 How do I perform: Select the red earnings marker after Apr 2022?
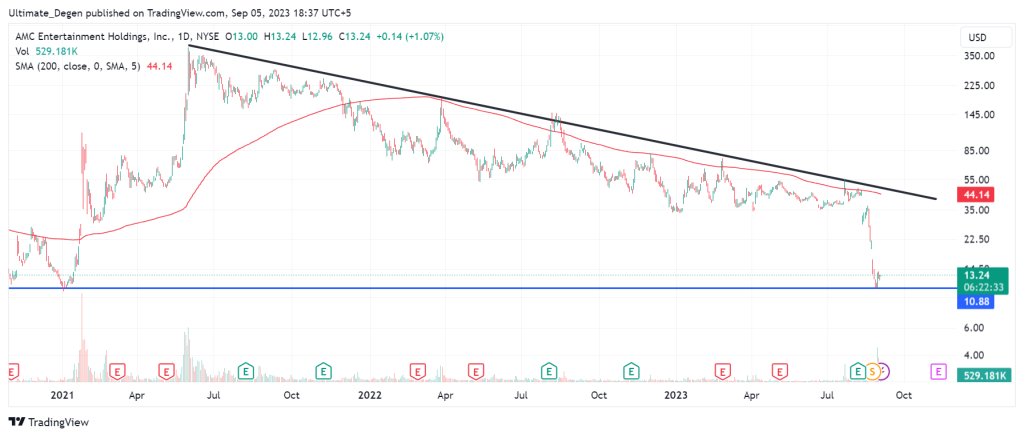coord(477,372)
